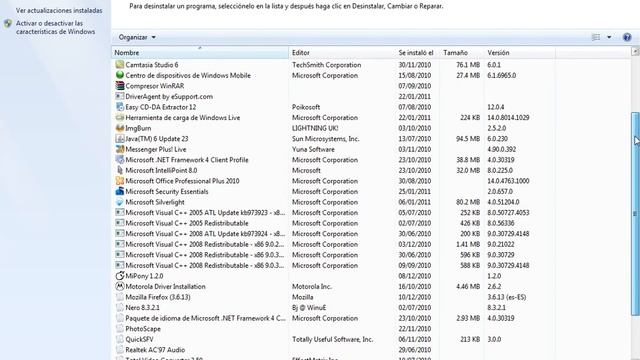
Task: Open the Organizar dropdown menu
Action: (137, 37)
